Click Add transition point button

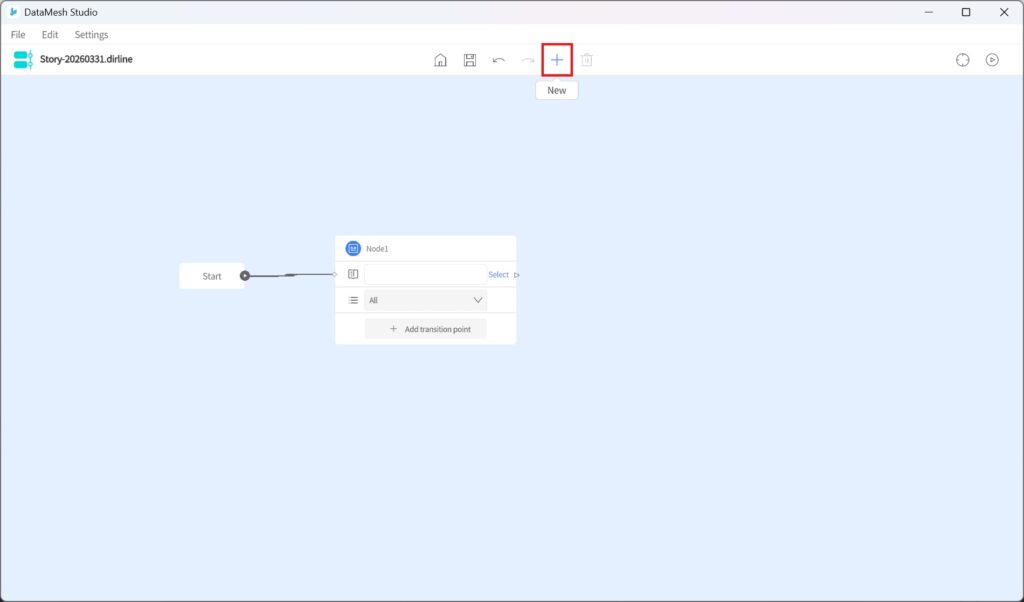425,329
